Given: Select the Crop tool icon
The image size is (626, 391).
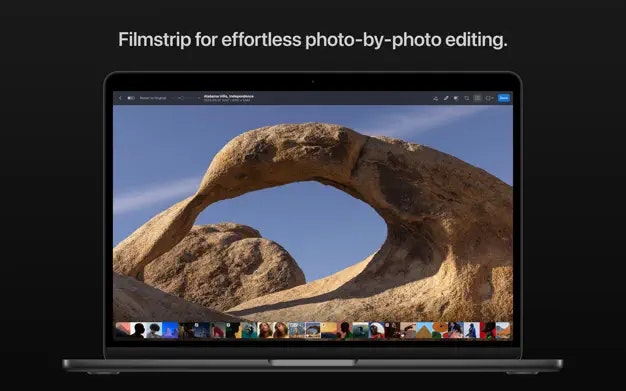Looking at the screenshot, I should pyautogui.click(x=467, y=98).
